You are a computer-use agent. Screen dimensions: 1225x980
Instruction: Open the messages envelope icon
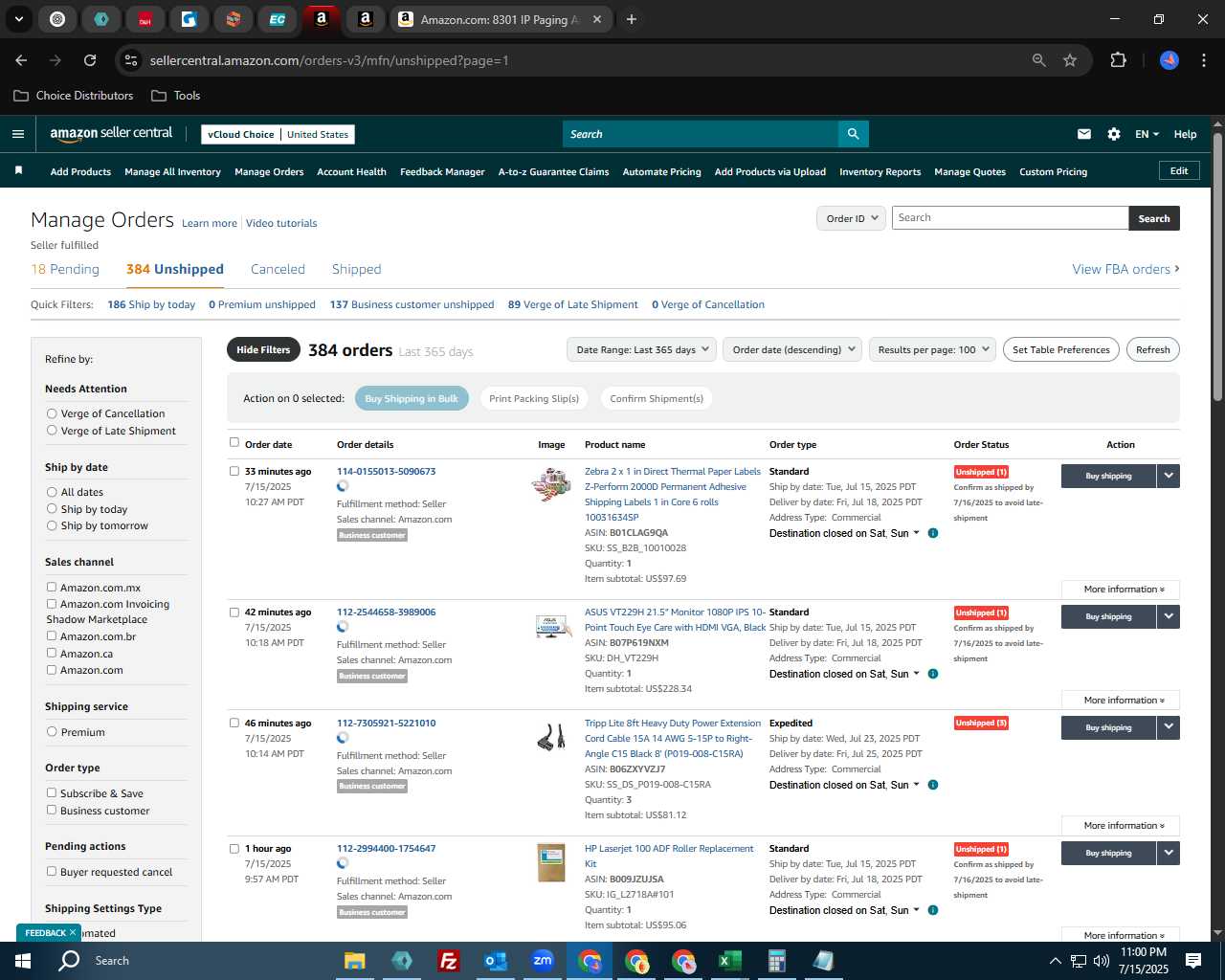coord(1084,134)
